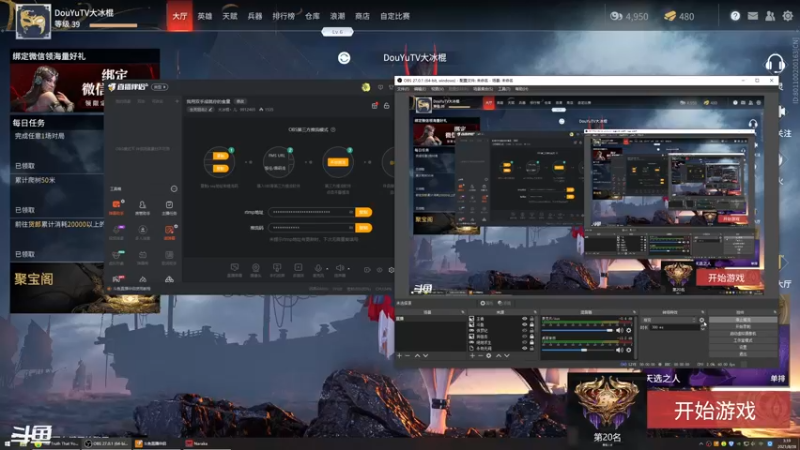Viewport: 800px width, 450px height.
Task: Reveal the rtmp地址 hidden value
Action: (351, 212)
